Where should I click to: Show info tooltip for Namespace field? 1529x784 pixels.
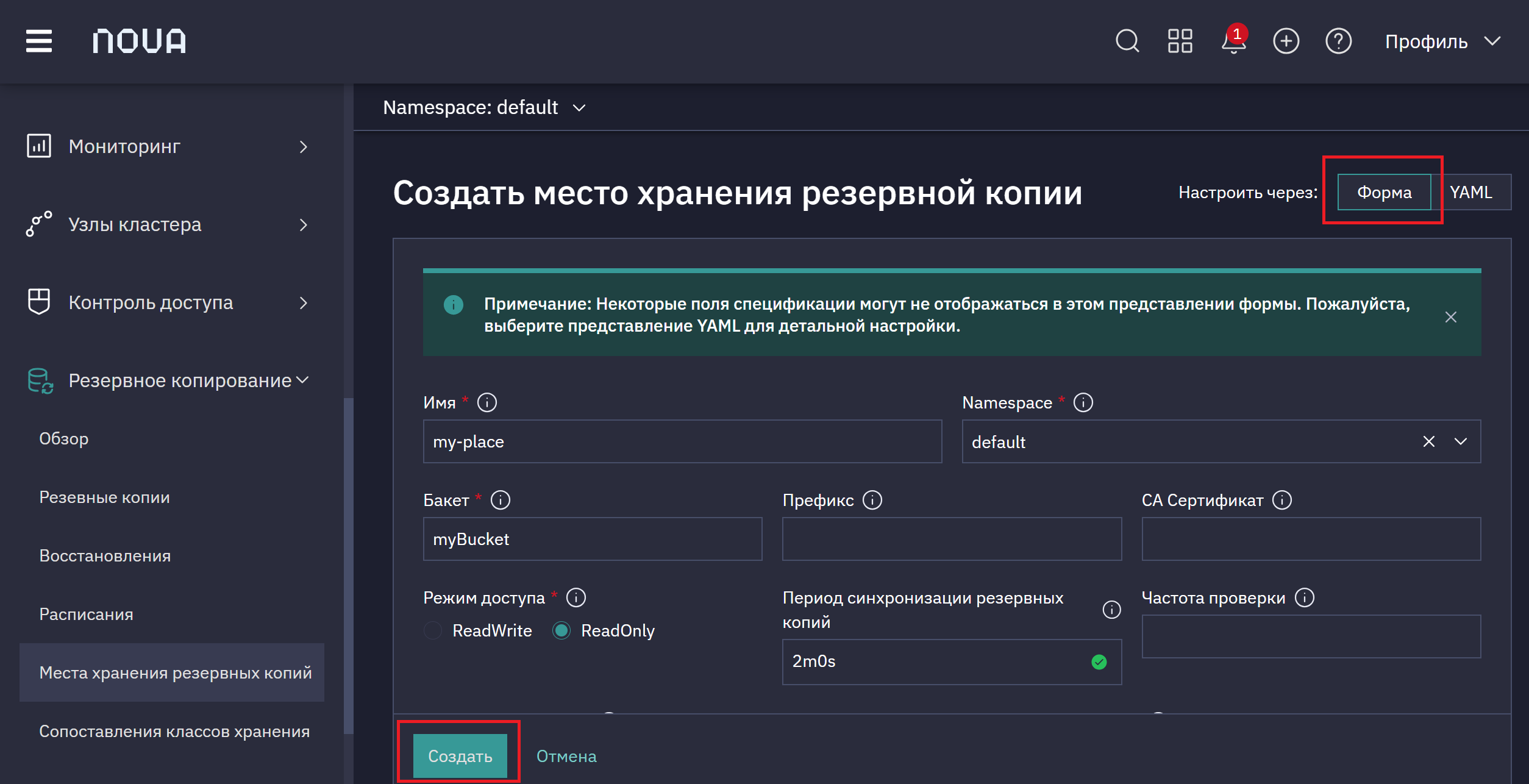(1083, 402)
